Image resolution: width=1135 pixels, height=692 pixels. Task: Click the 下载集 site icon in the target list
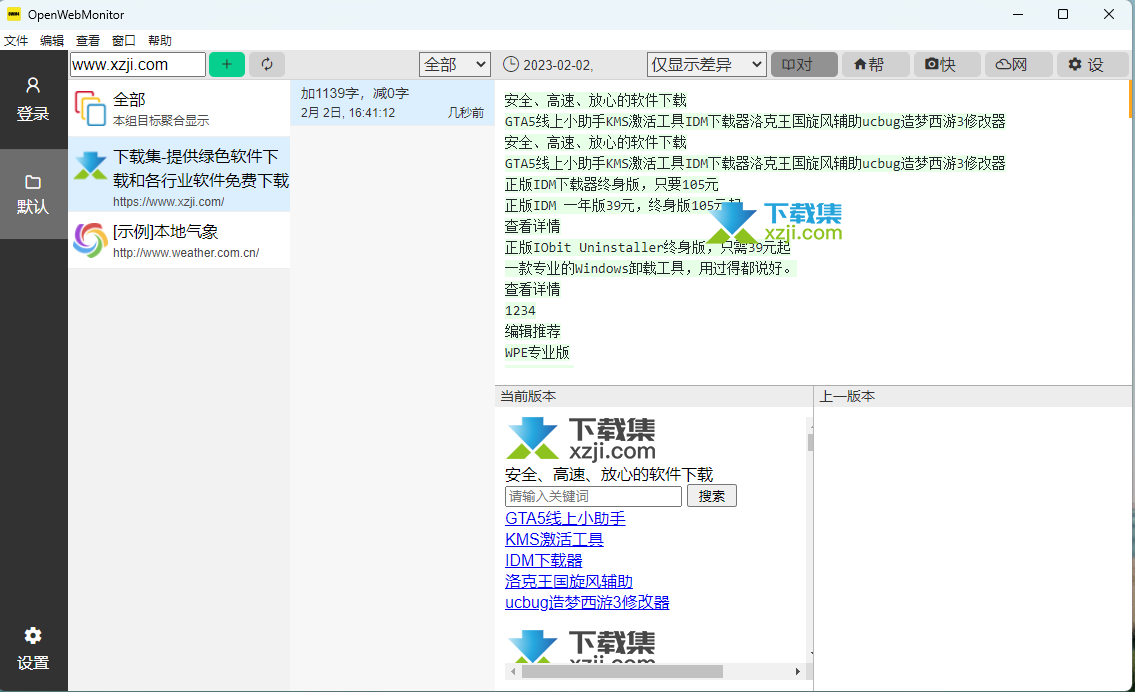(90, 166)
